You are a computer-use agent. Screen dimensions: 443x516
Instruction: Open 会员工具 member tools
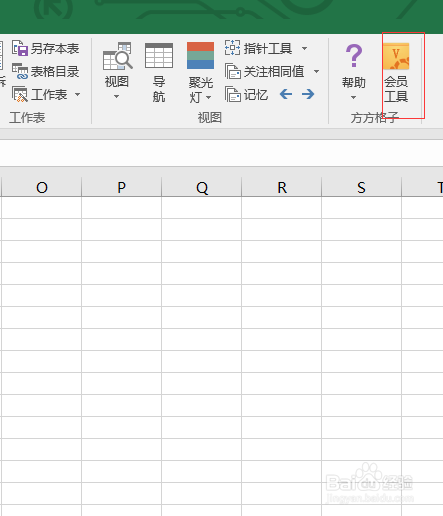396,73
